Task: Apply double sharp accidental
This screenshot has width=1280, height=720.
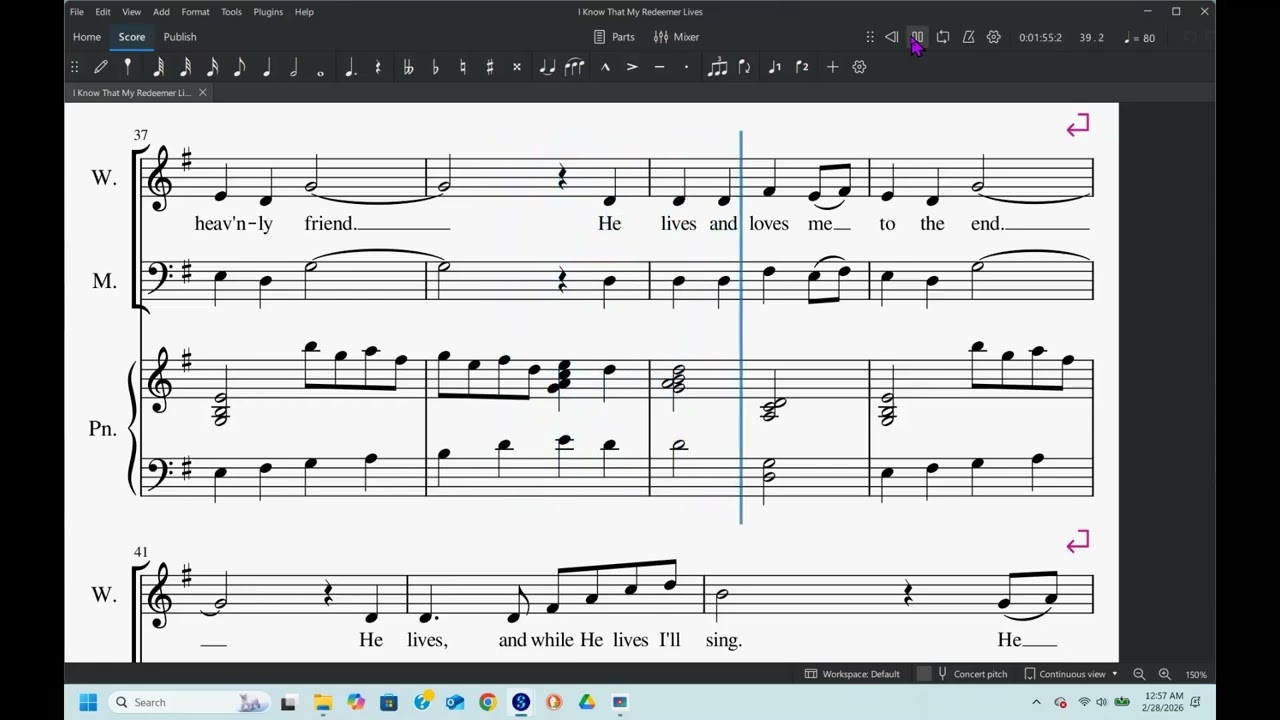Action: click(x=517, y=67)
